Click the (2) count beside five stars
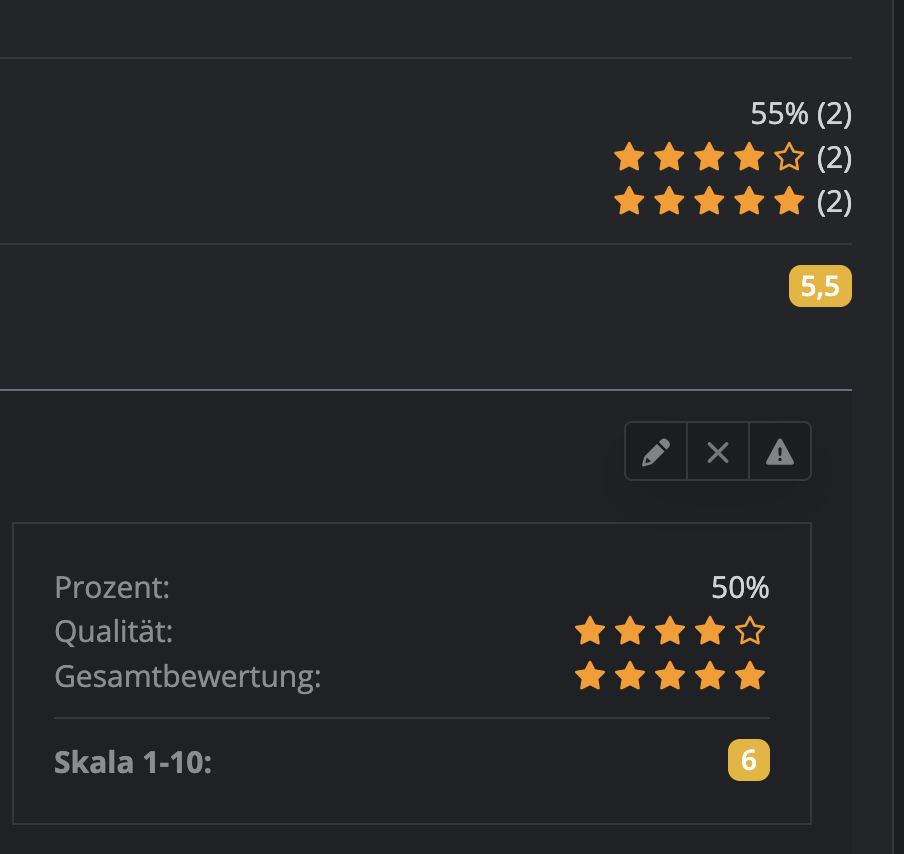The image size is (904, 854). click(x=834, y=202)
